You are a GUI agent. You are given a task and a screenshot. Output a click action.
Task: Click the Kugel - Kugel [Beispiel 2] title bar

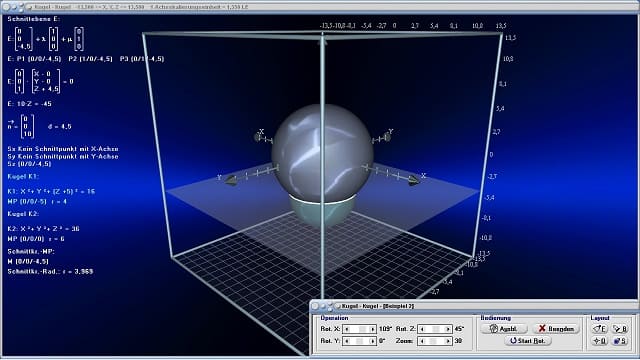(474, 306)
